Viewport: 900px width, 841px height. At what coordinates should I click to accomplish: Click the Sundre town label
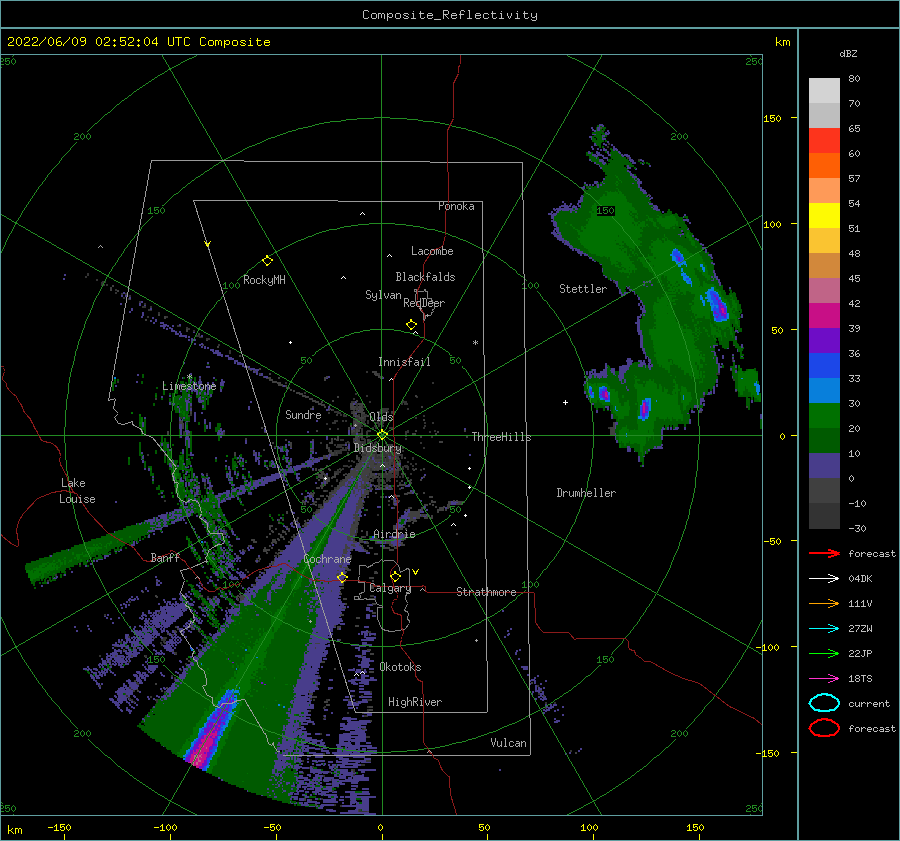tap(303, 414)
